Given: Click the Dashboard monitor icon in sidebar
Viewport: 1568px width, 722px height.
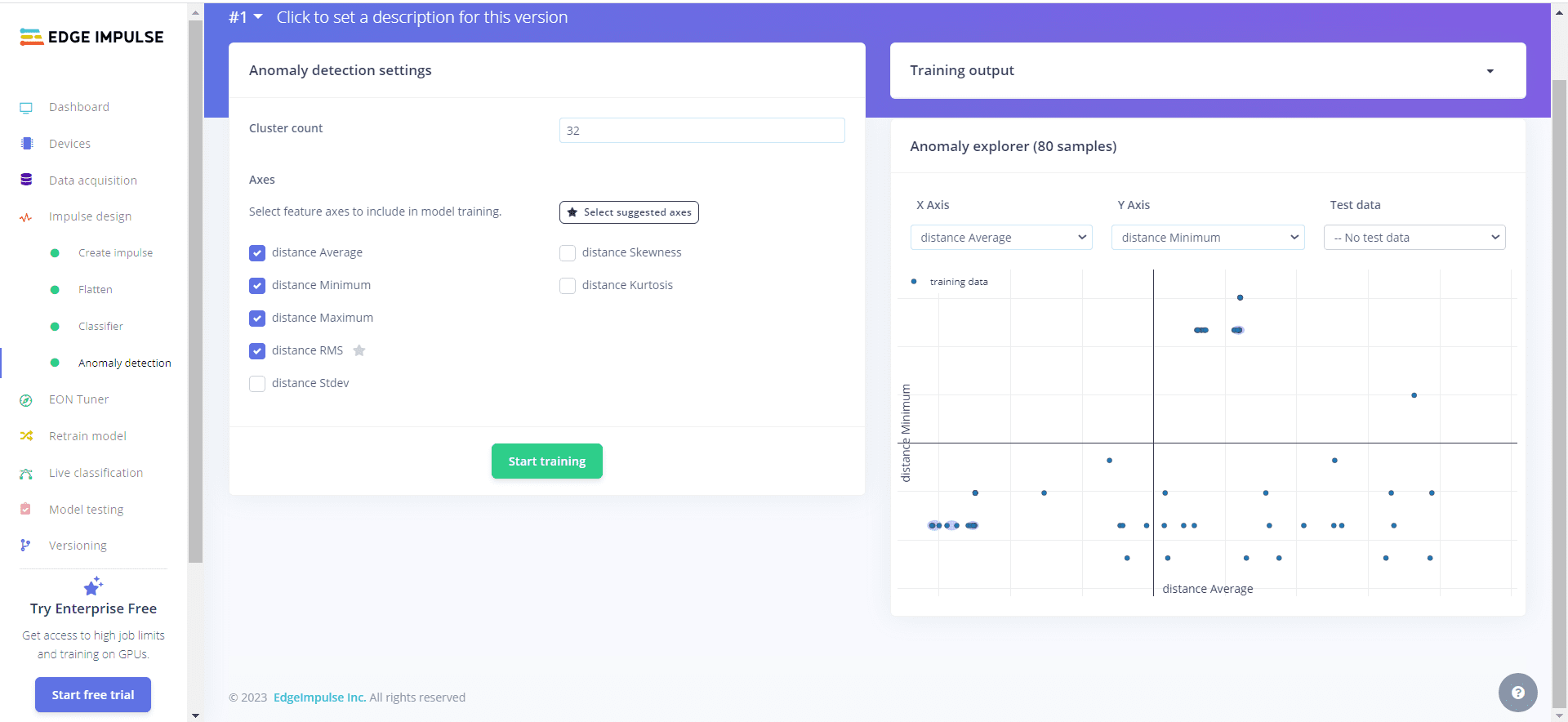Looking at the screenshot, I should point(26,108).
